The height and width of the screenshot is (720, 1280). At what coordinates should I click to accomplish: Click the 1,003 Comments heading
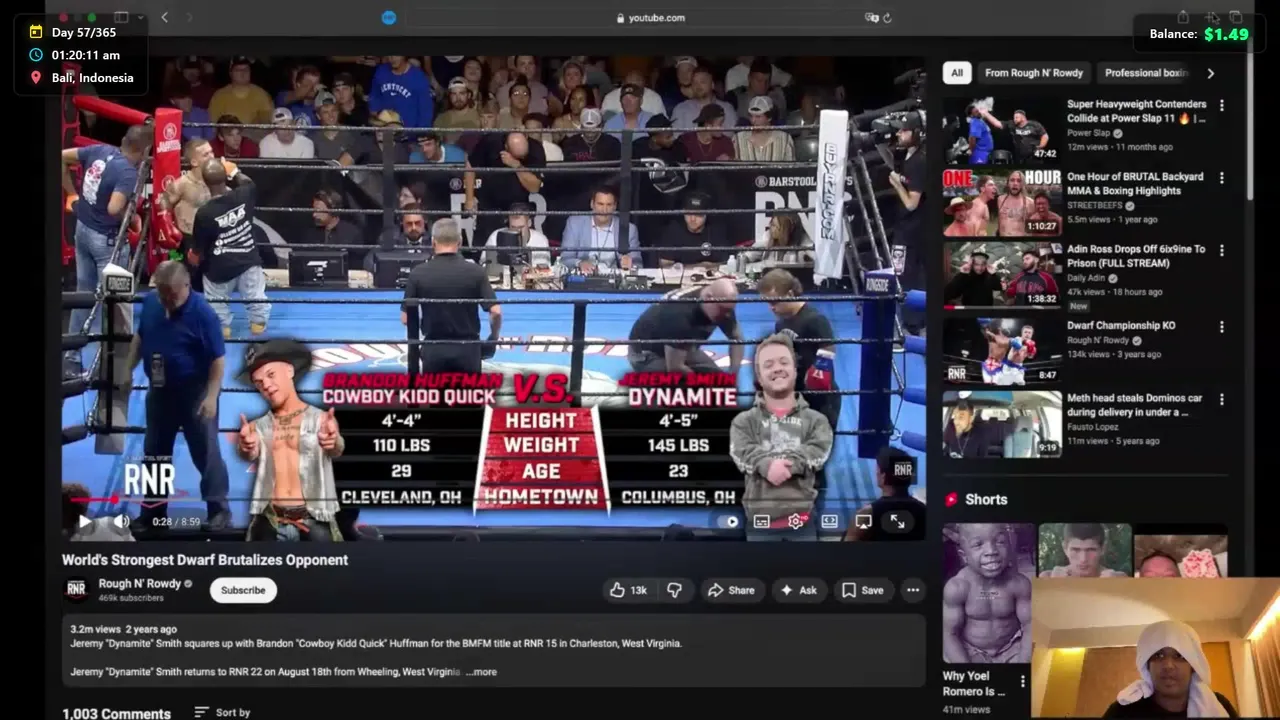116,713
